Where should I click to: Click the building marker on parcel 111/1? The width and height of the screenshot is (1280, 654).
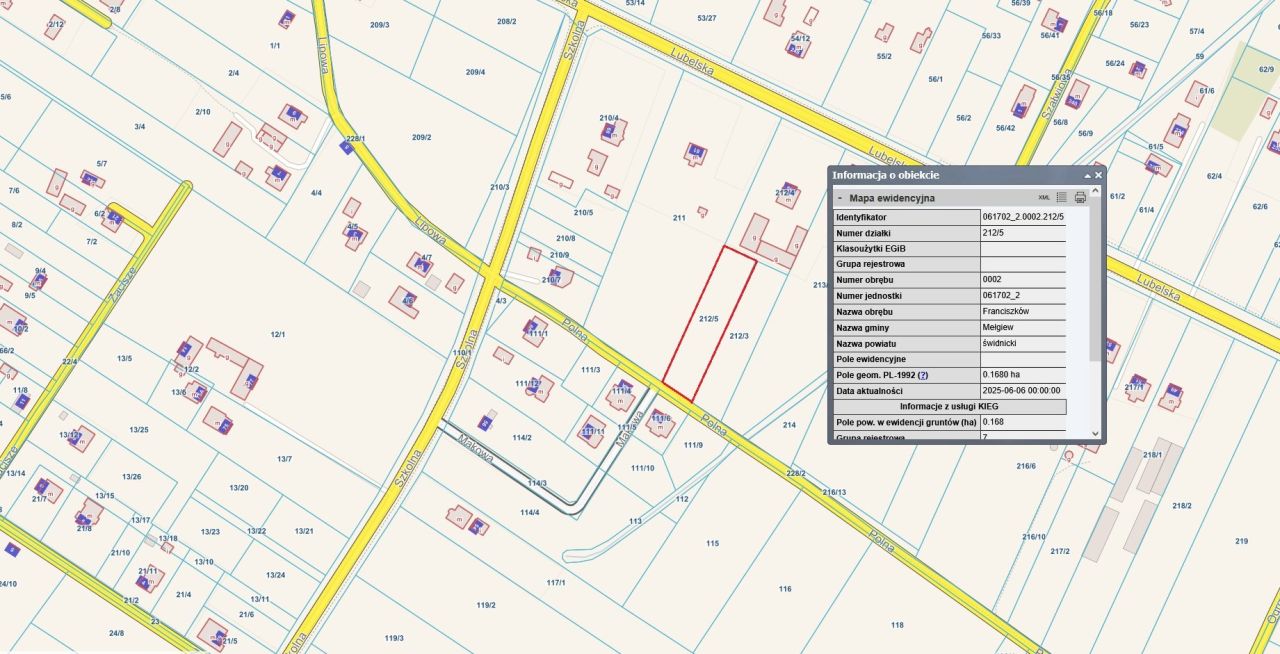(x=532, y=326)
